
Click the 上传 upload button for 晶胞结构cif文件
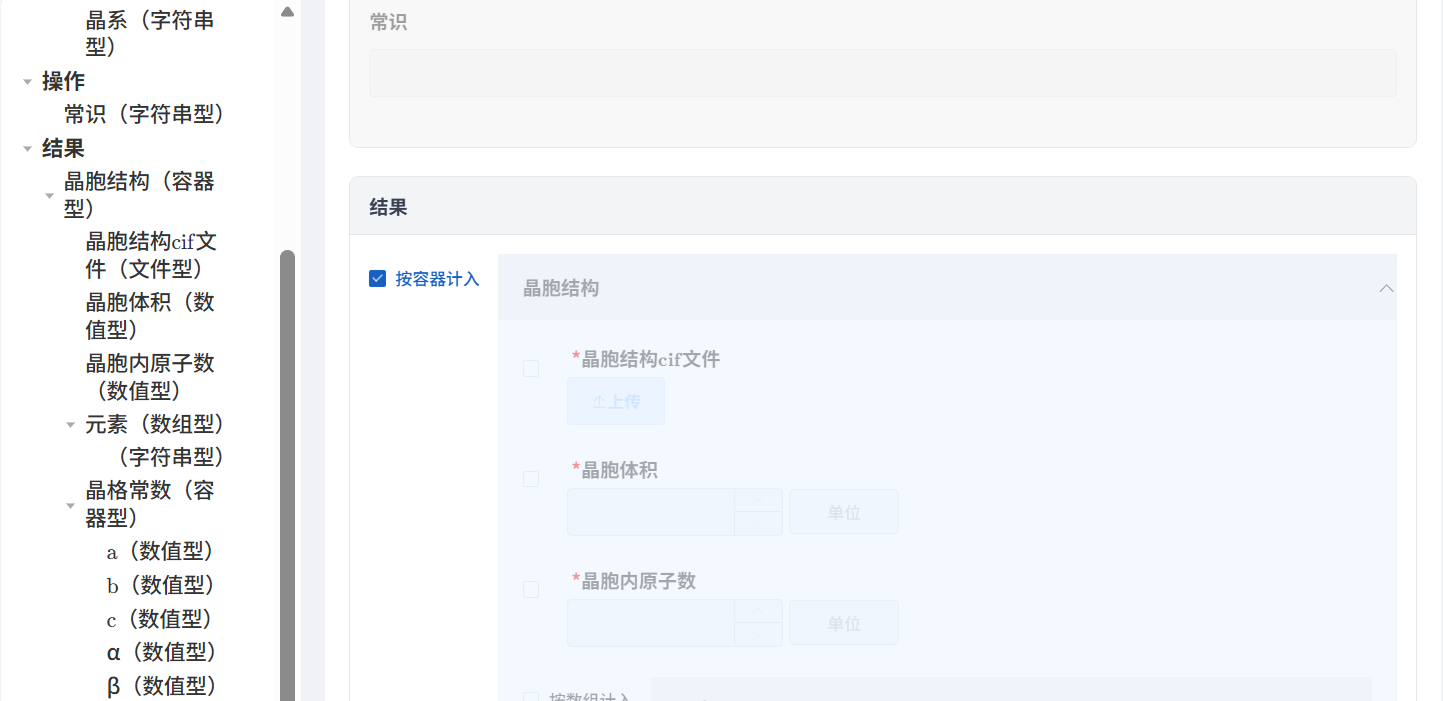615,400
